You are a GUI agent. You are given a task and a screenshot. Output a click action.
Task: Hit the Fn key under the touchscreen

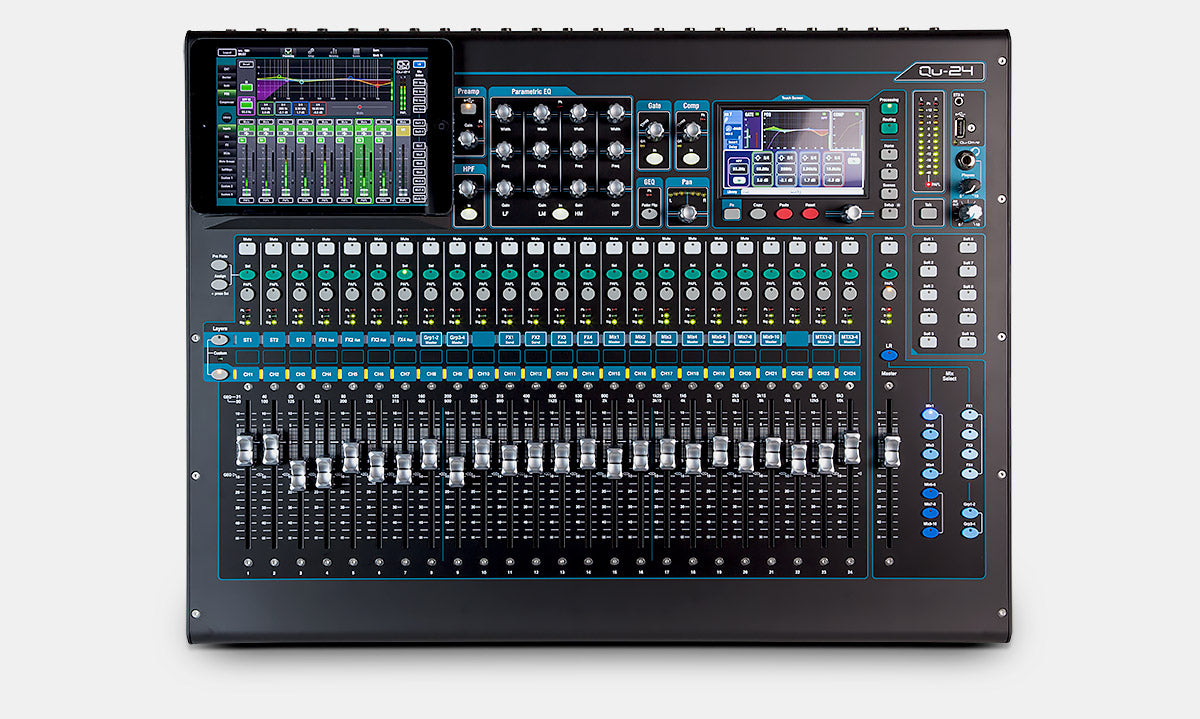732,214
